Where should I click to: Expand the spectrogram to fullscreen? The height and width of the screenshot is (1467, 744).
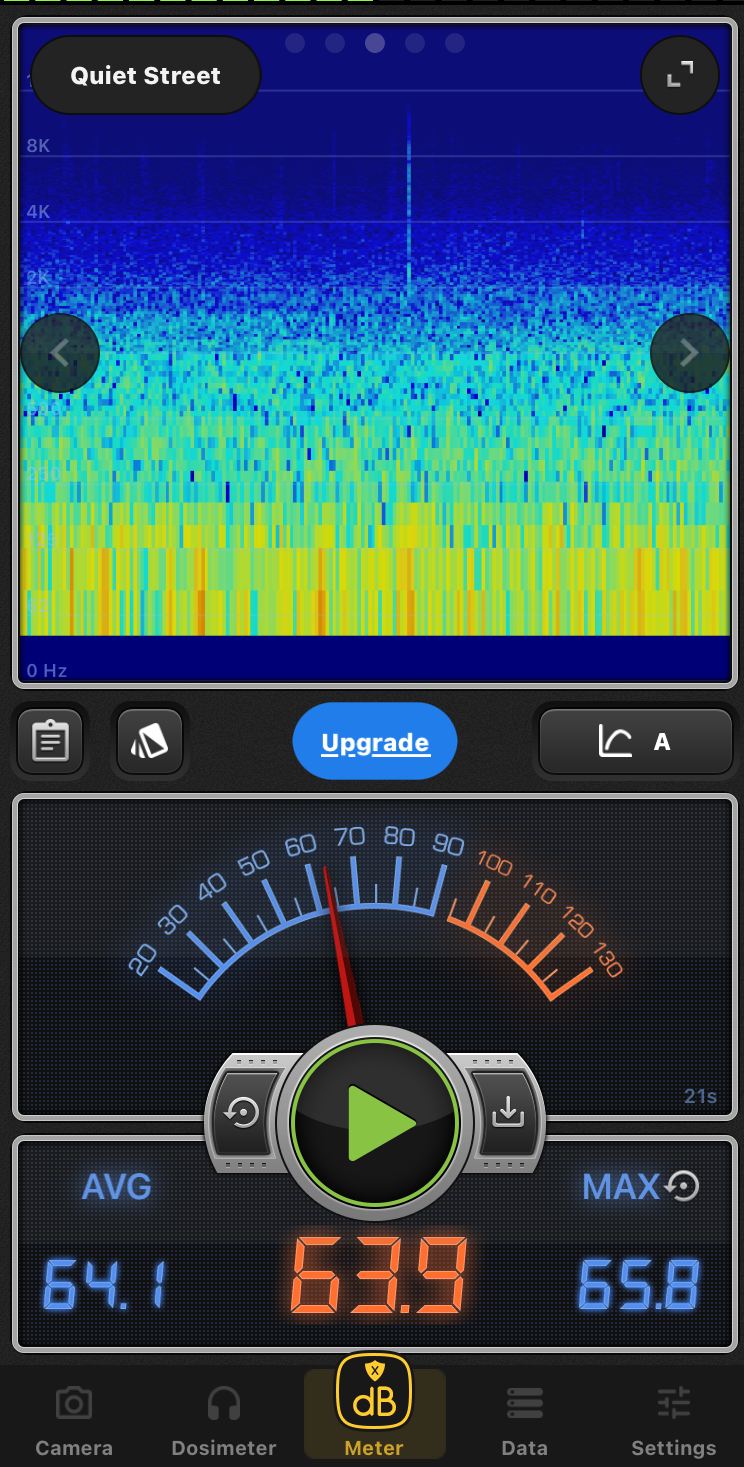tap(680, 75)
